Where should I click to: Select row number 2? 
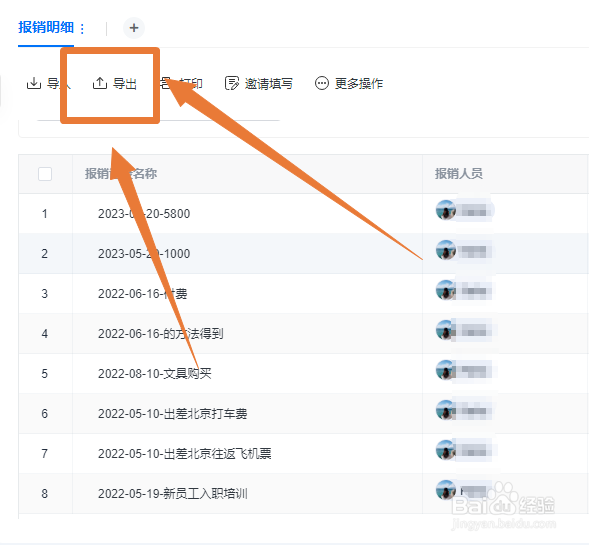[45, 254]
